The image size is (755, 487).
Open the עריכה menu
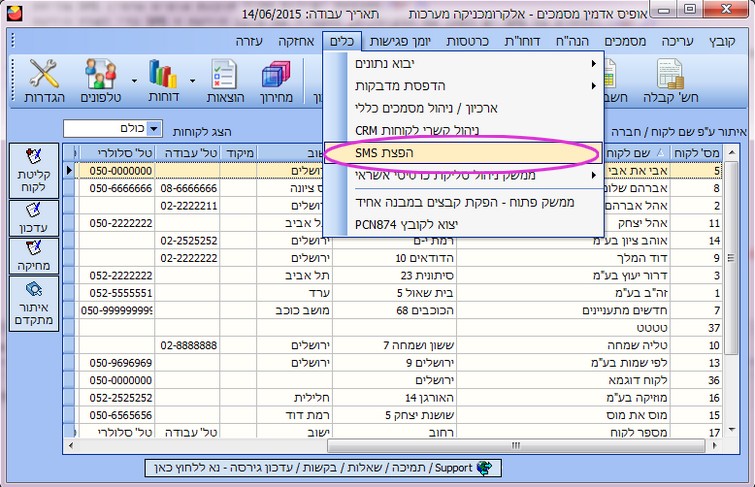pos(677,41)
